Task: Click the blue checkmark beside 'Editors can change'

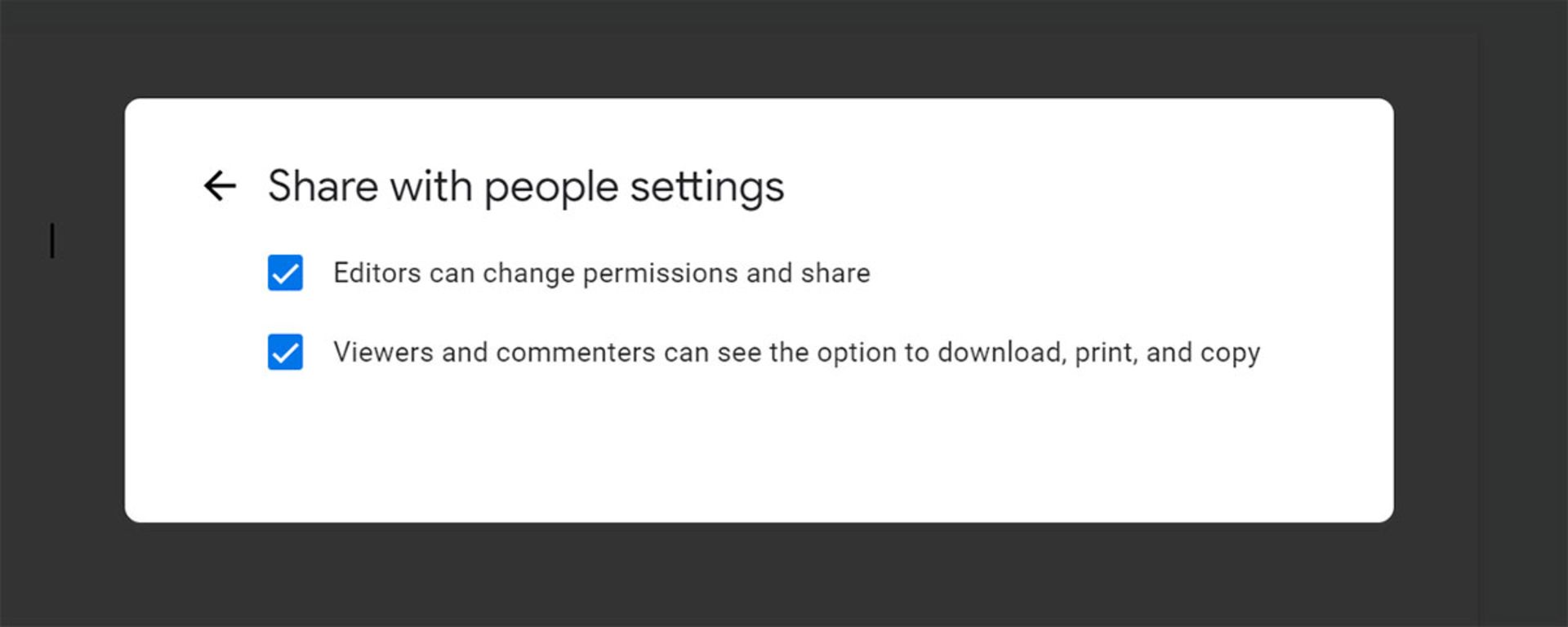Action: 285,273
